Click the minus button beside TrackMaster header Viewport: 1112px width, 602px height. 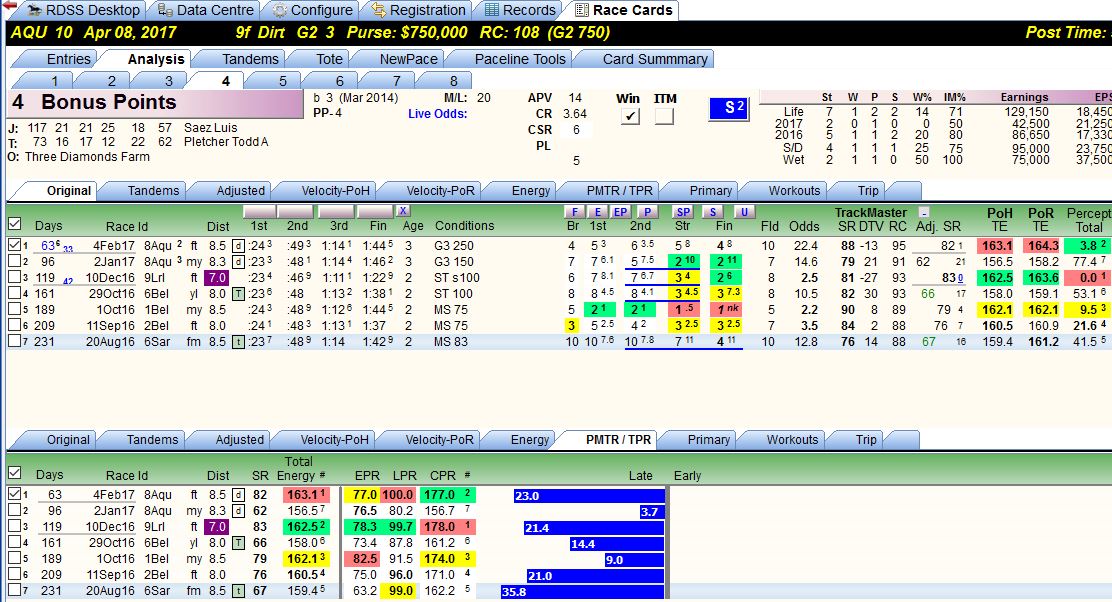[923, 211]
